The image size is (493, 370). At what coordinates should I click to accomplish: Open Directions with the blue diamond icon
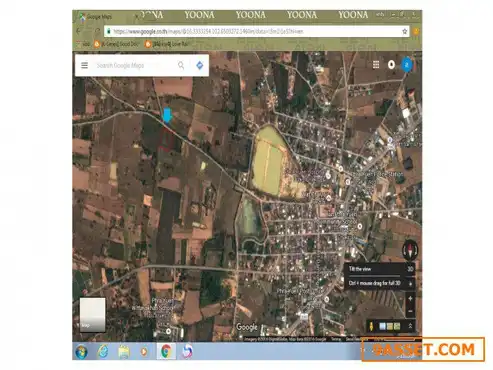tap(200, 65)
